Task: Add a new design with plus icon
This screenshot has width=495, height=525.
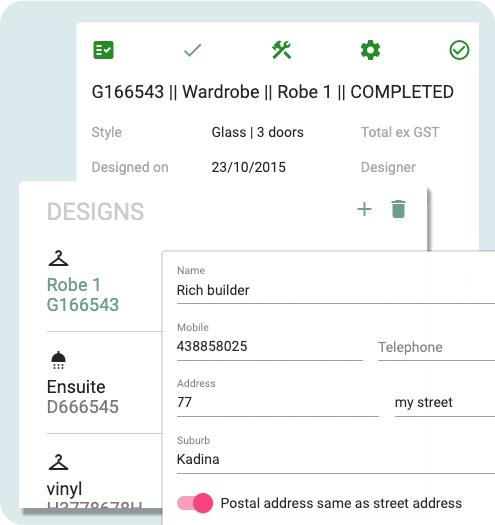Action: (x=364, y=210)
